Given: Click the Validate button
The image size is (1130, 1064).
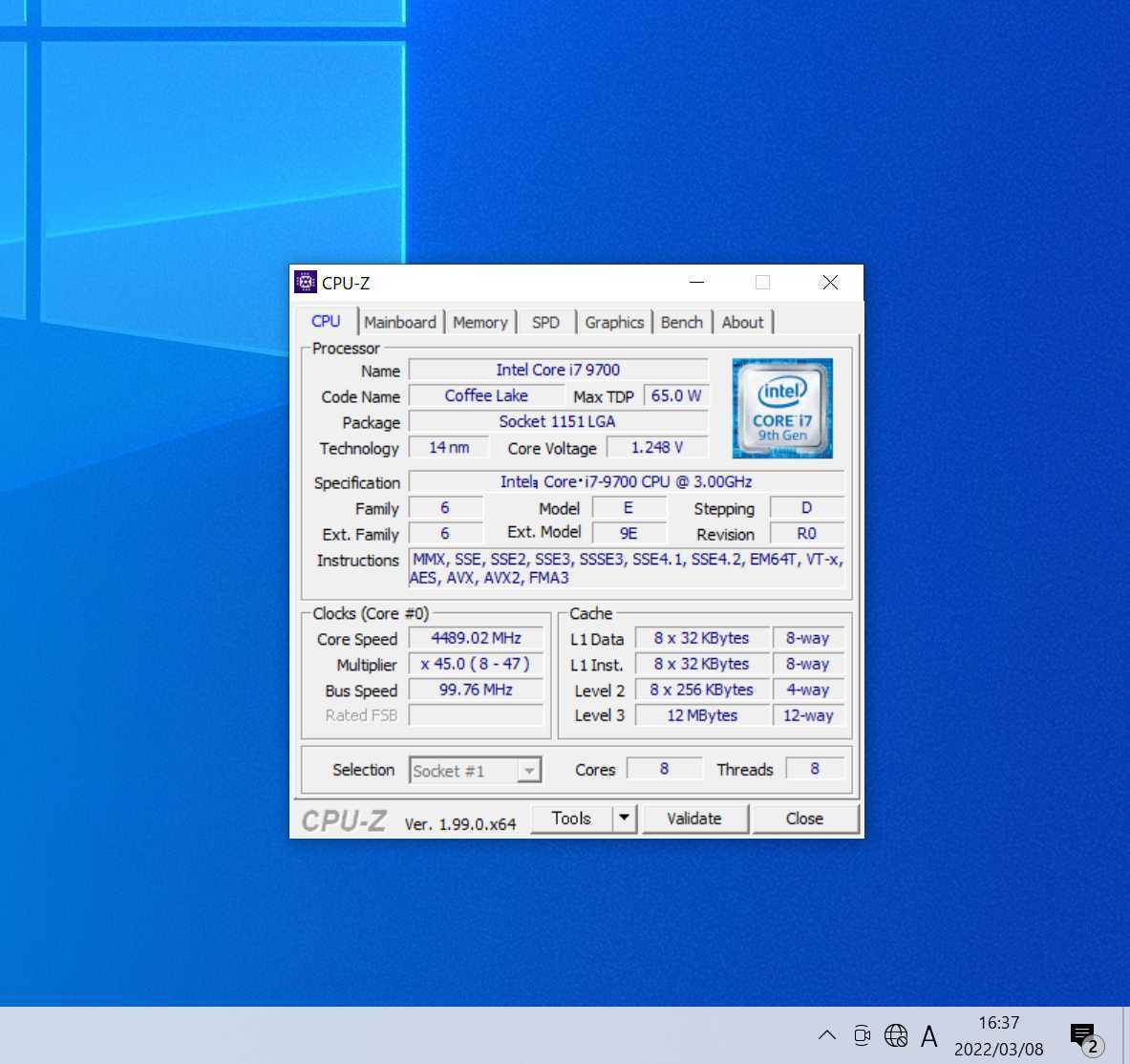Looking at the screenshot, I should coord(694,819).
